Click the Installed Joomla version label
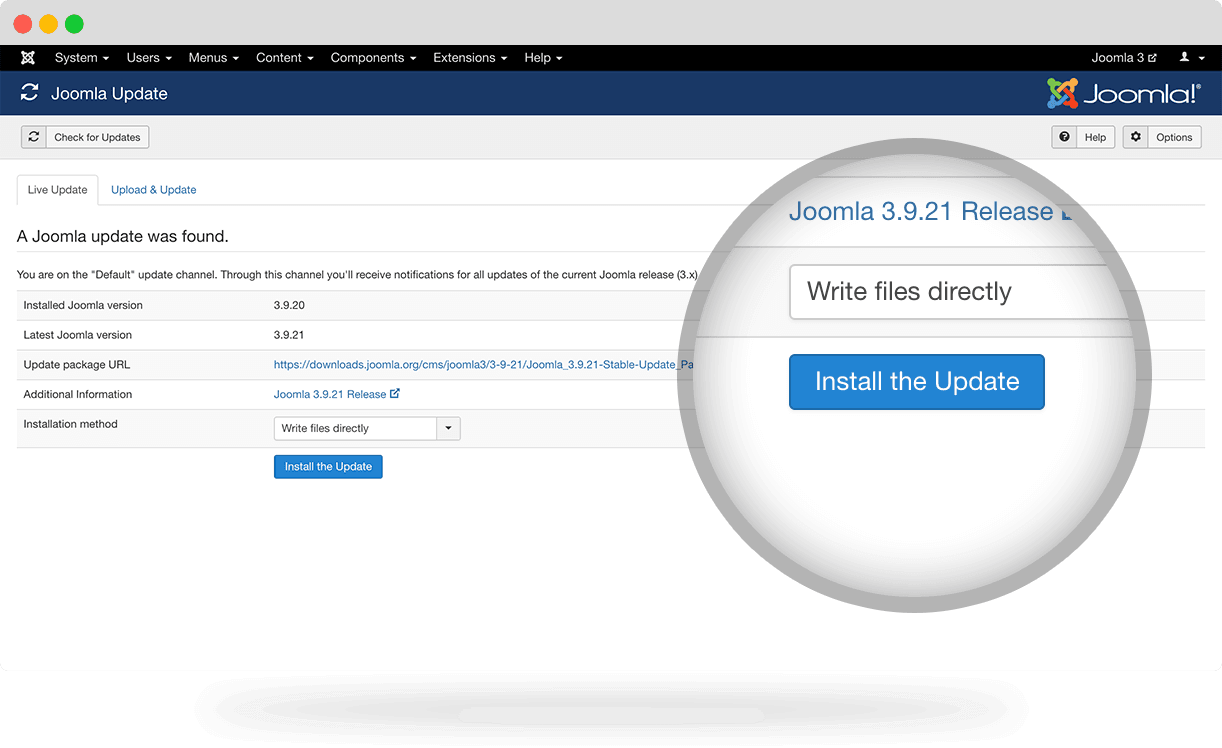 pyautogui.click(x=83, y=305)
